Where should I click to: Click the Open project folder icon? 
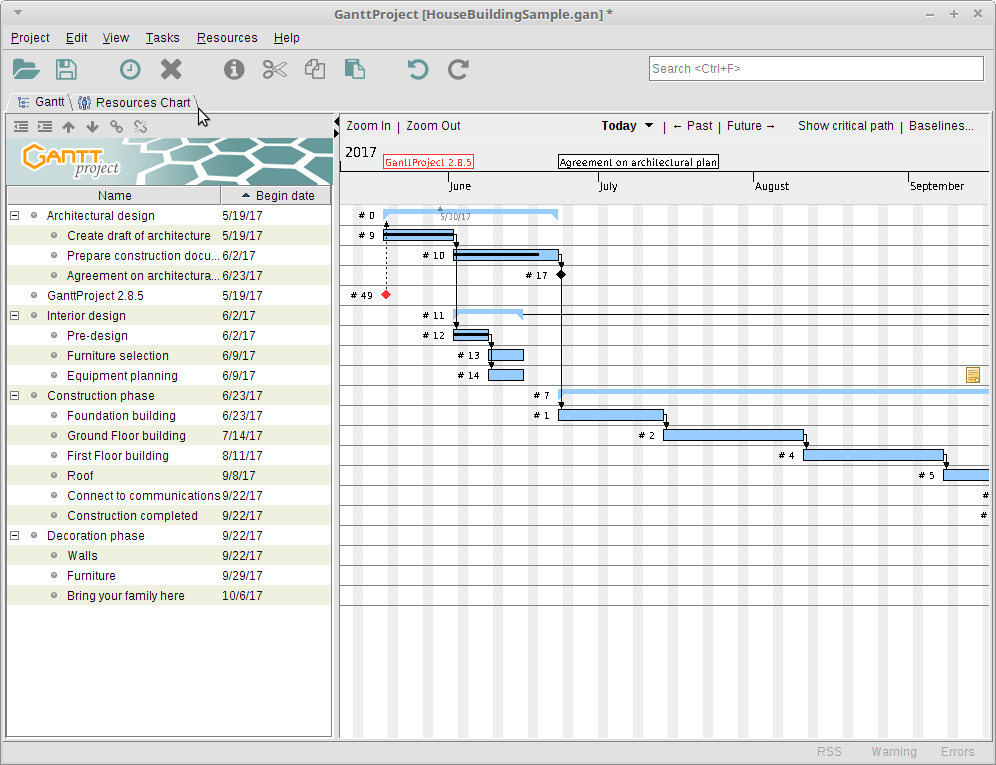[x=26, y=69]
